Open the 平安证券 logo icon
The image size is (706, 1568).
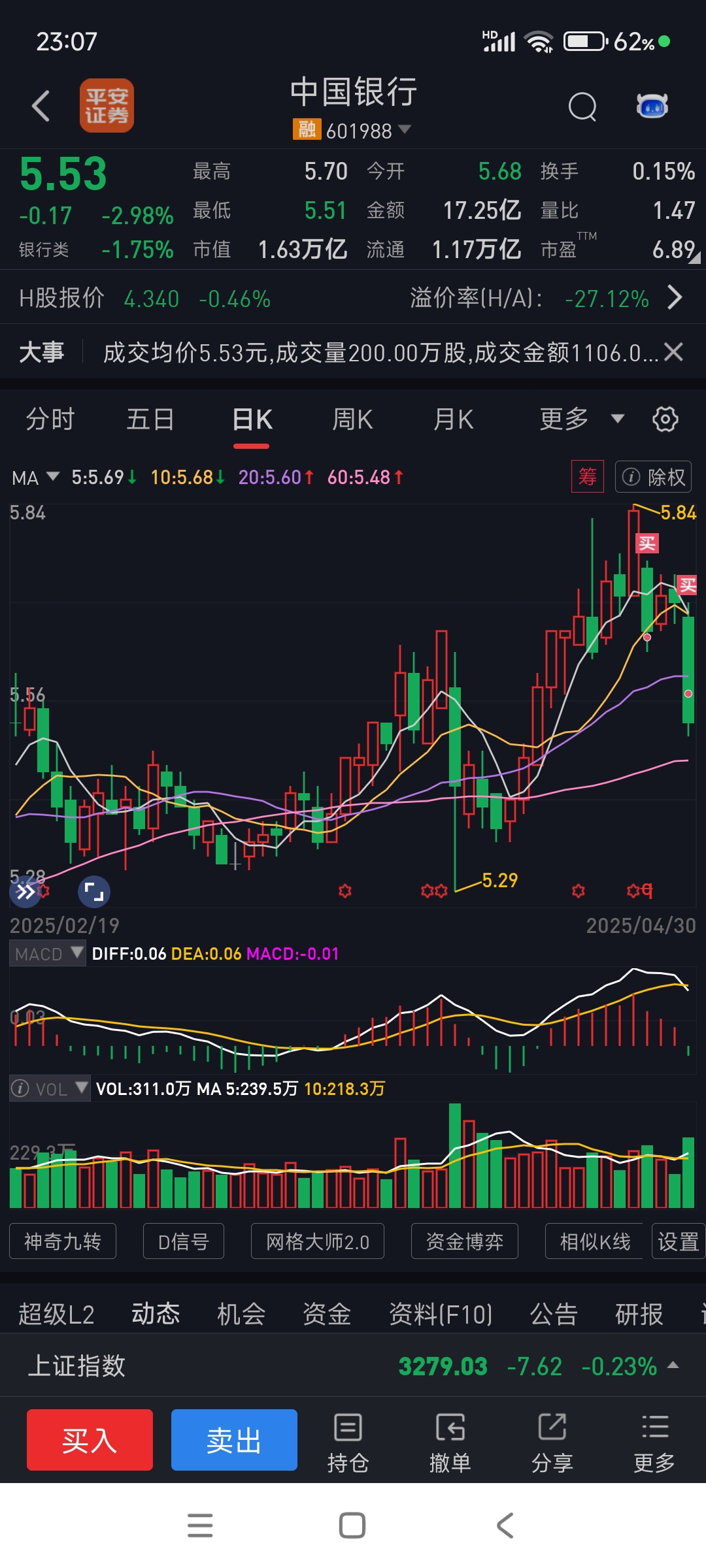click(x=107, y=106)
